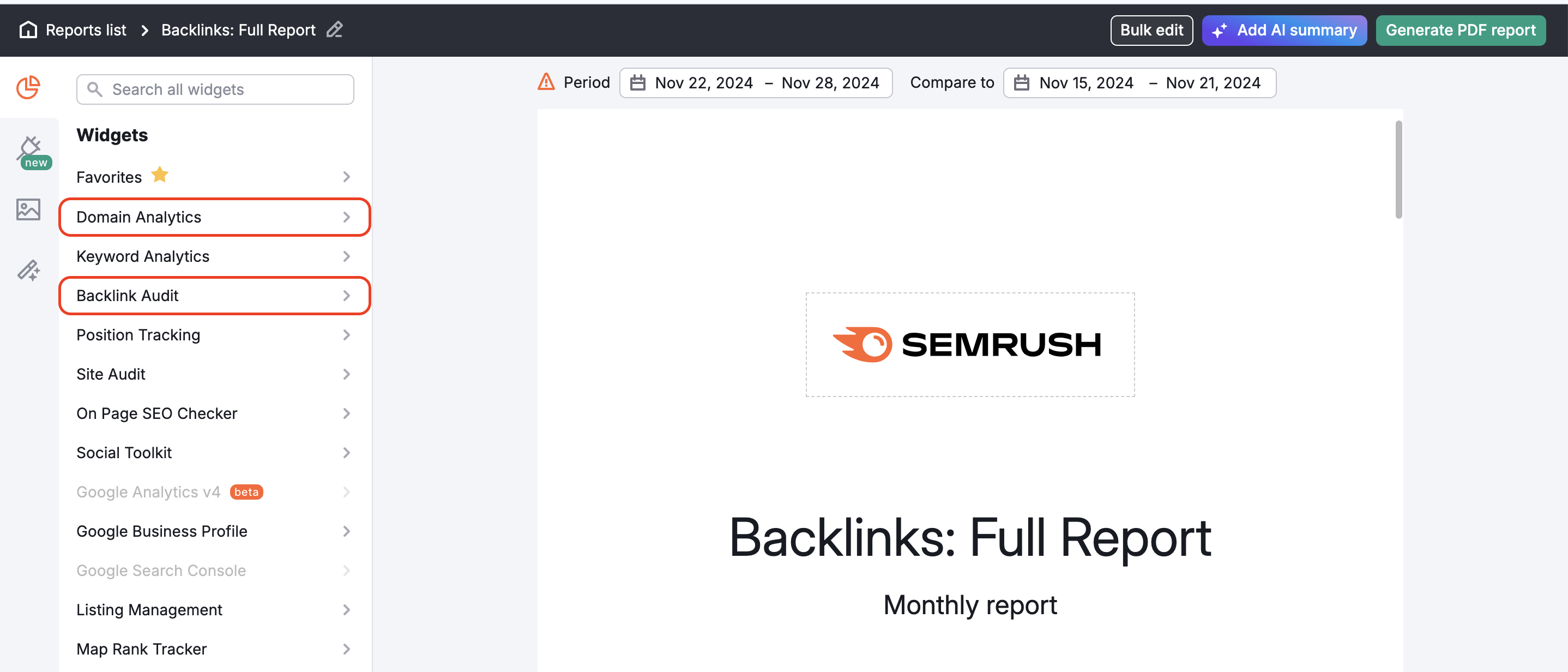Viewport: 1568px width, 672px height.
Task: Click the Backlinks: Full Report breadcrumb title
Action: [238, 30]
